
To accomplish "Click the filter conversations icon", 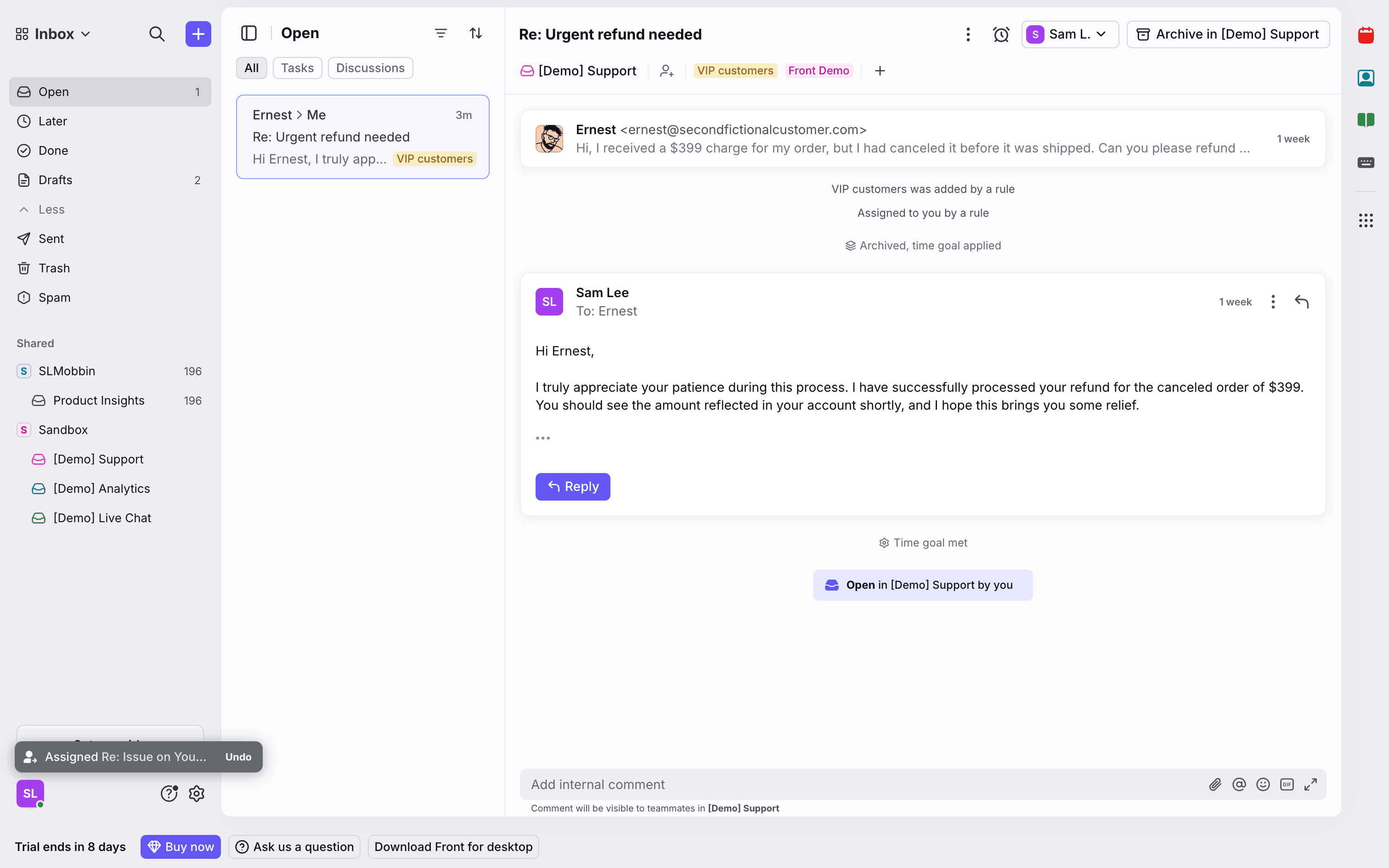I will point(440,33).
